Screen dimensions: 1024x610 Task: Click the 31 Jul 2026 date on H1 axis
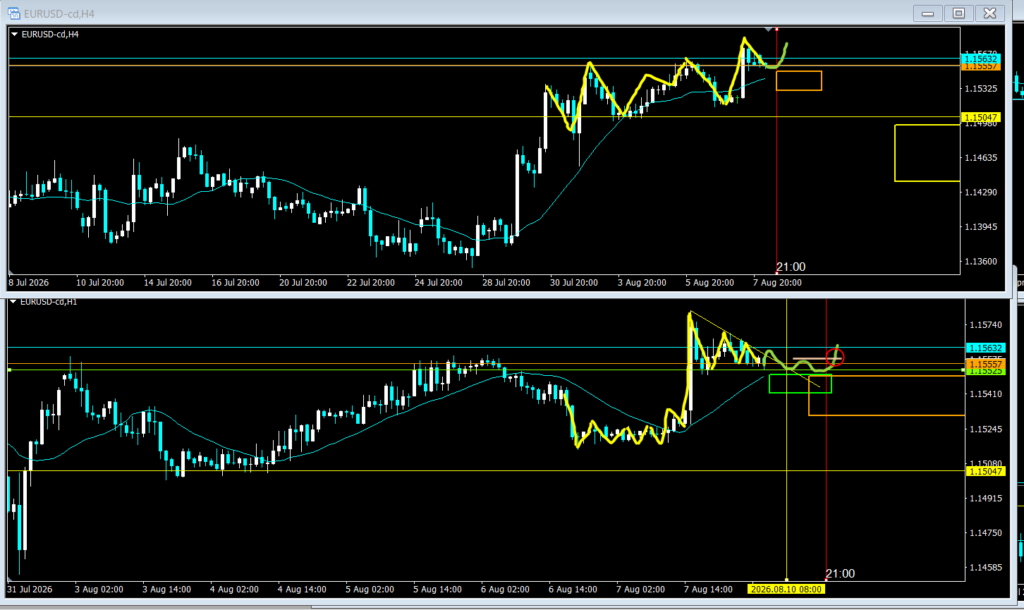click(29, 589)
